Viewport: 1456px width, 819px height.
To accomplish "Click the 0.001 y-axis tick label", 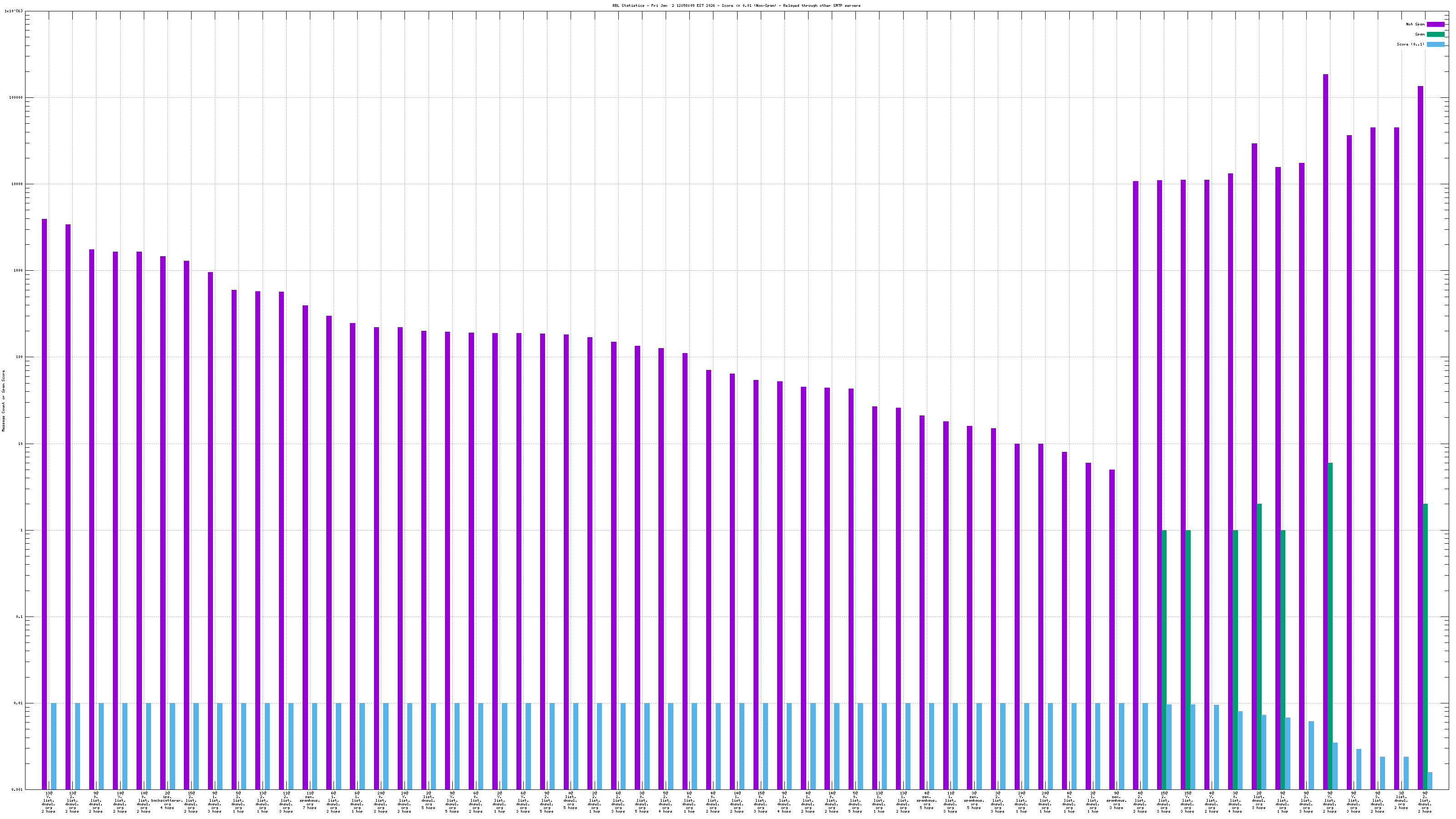I will coord(17,789).
